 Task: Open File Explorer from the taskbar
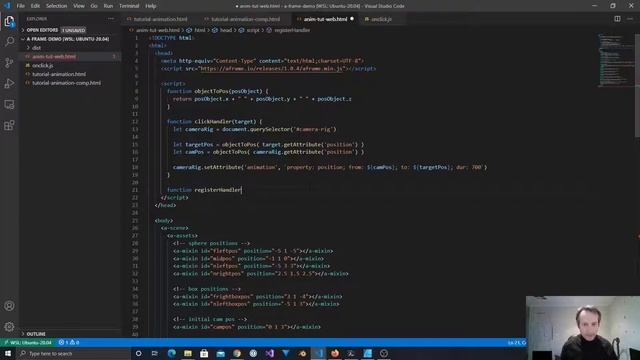coord(188,353)
